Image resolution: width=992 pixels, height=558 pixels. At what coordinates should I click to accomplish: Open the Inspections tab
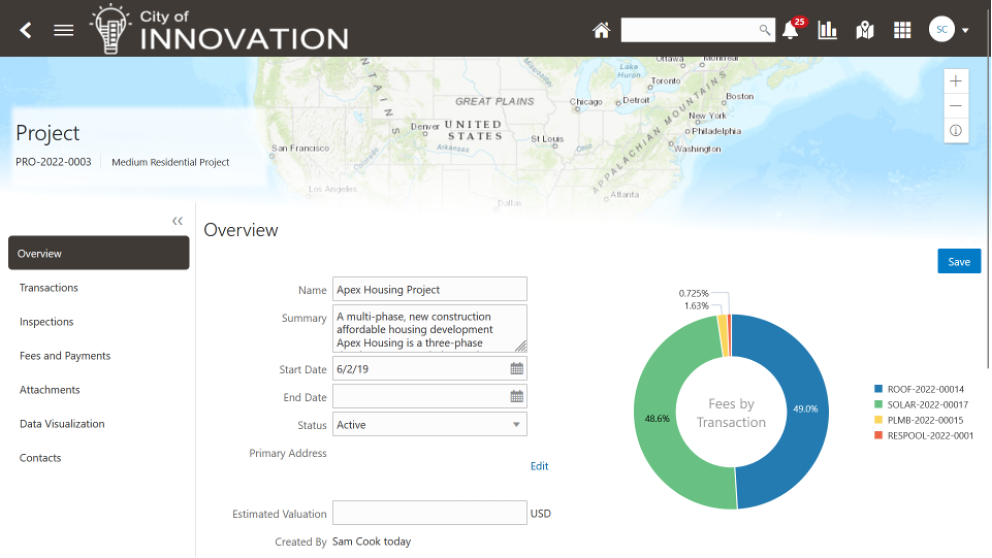coord(46,321)
